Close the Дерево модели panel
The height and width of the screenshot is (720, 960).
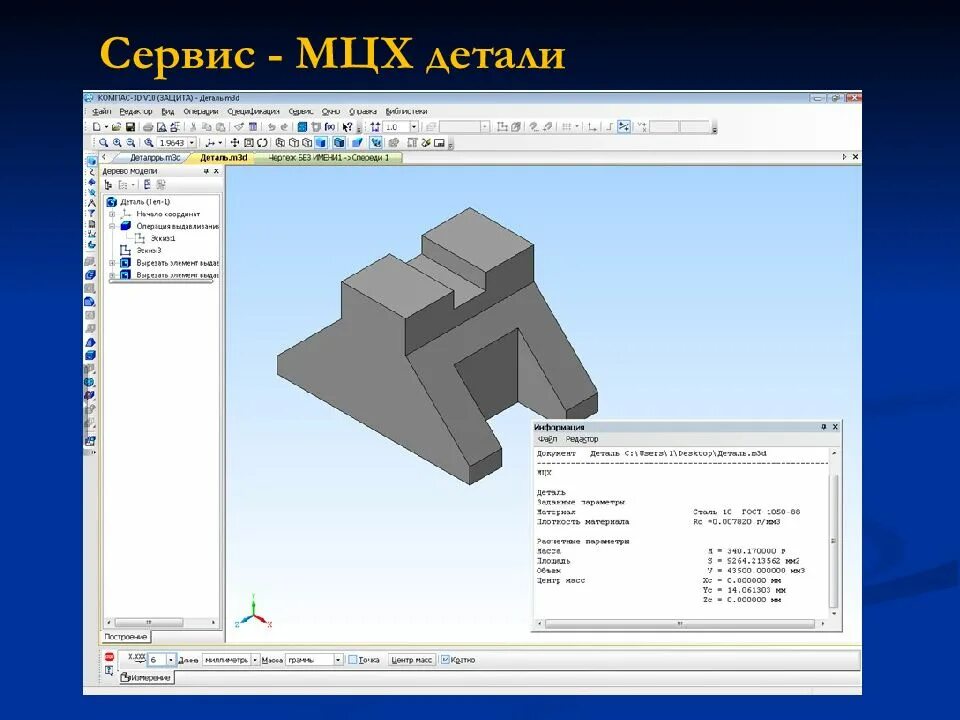(x=216, y=171)
